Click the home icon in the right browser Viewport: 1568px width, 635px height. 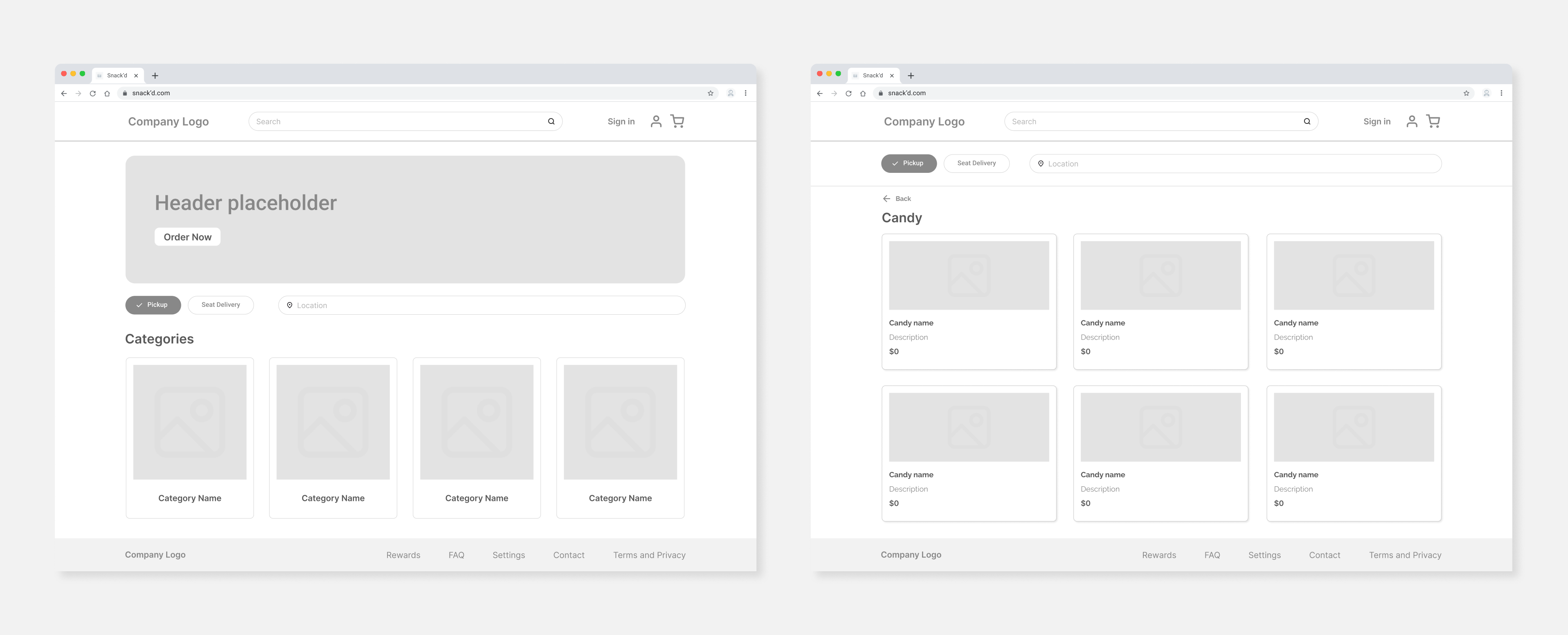click(862, 93)
